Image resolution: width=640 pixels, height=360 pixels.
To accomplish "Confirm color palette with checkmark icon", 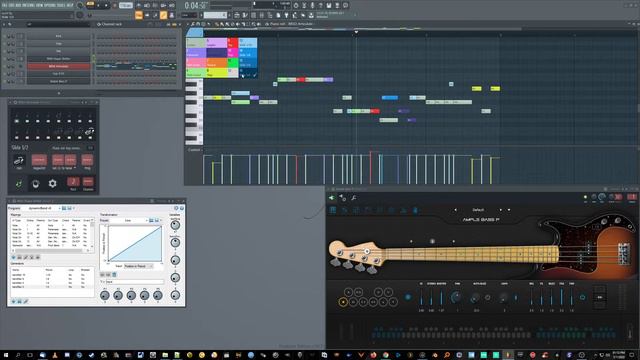I will pos(255,75).
